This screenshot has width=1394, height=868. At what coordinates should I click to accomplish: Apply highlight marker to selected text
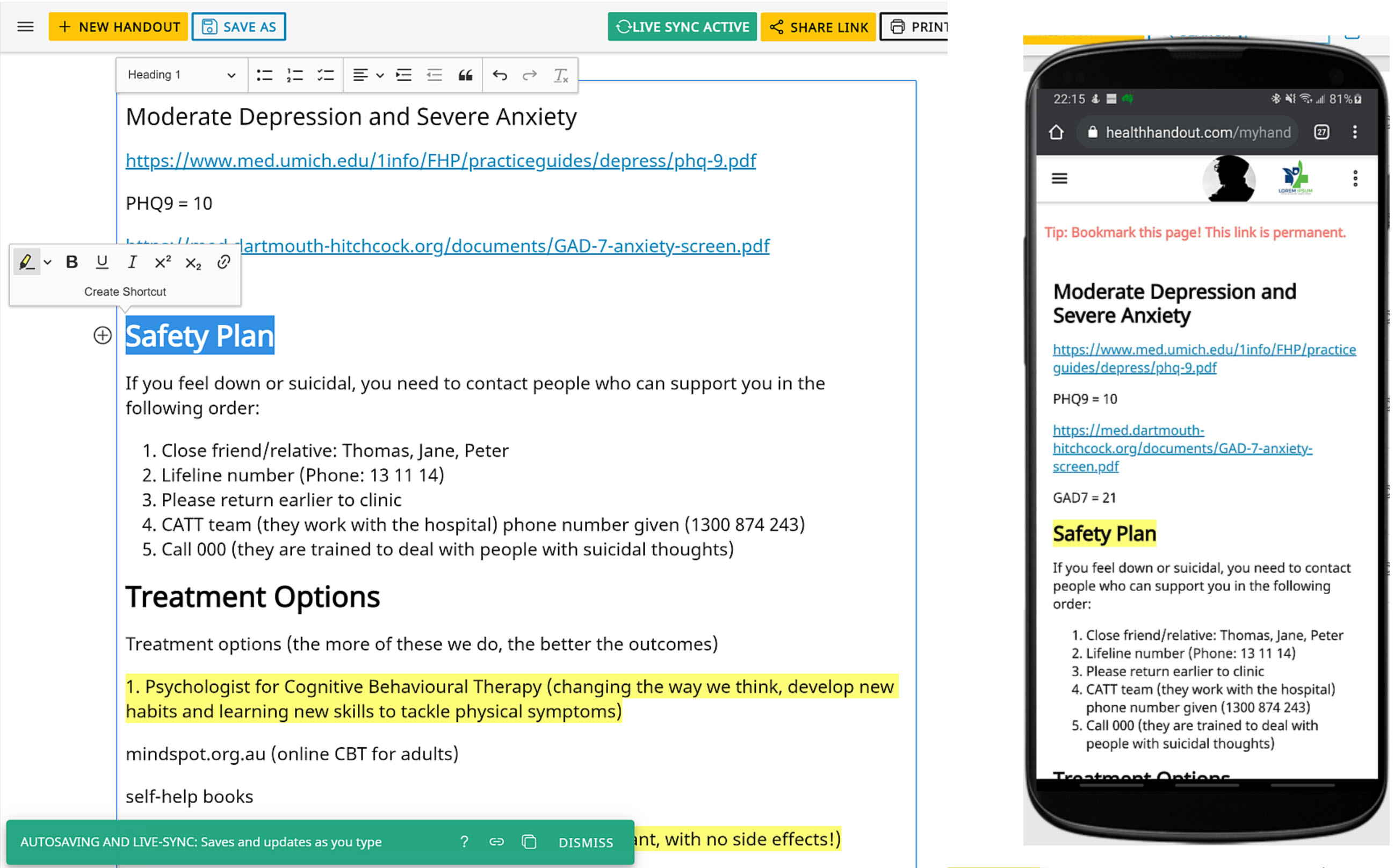pyautogui.click(x=26, y=262)
